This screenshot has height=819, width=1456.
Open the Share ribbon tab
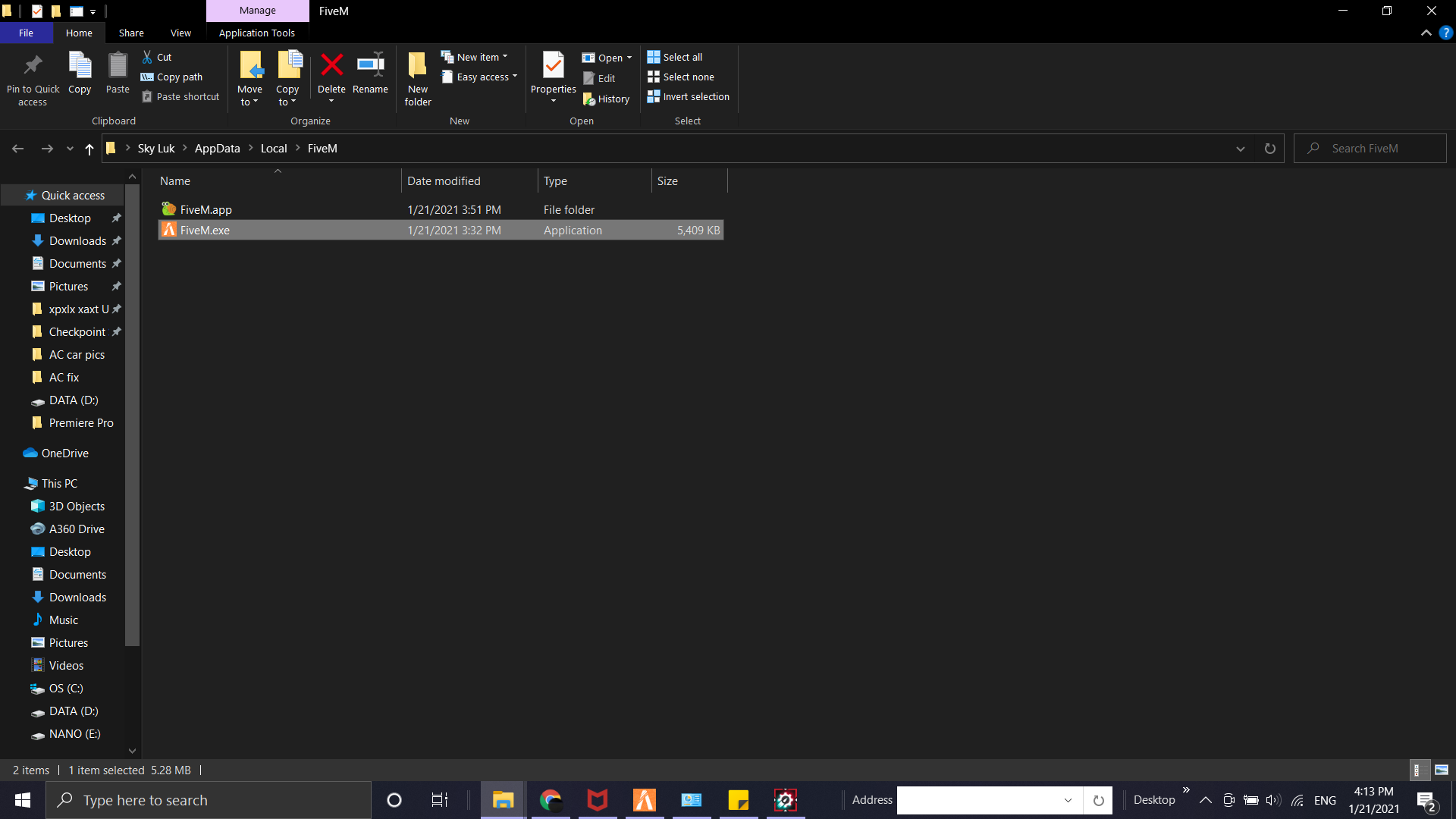point(130,33)
